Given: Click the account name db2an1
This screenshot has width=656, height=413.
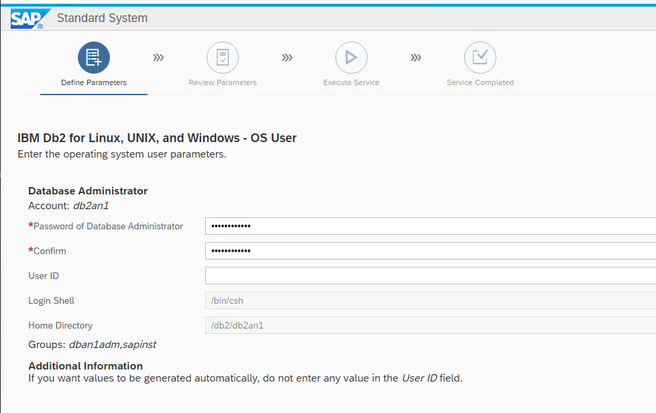Looking at the screenshot, I should tap(91, 205).
